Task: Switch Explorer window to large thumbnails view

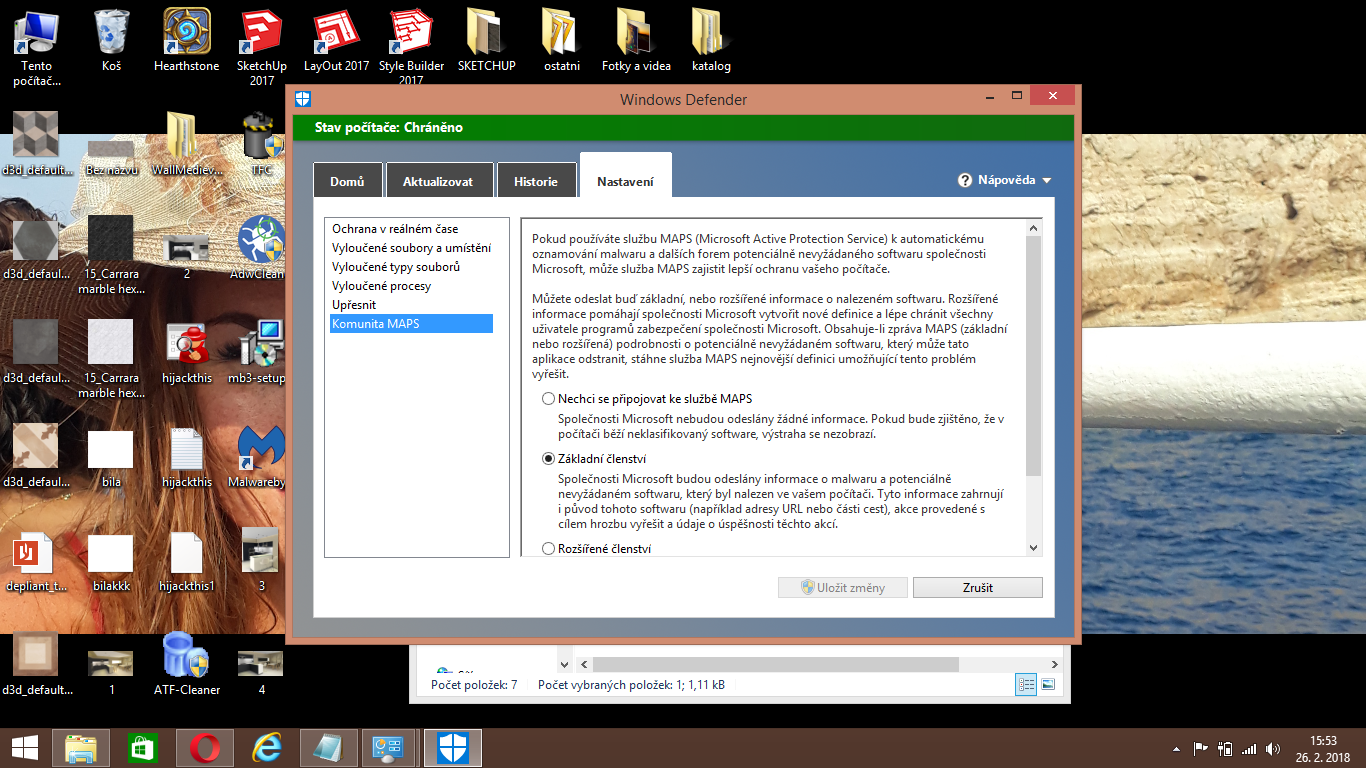Action: 1048,685
